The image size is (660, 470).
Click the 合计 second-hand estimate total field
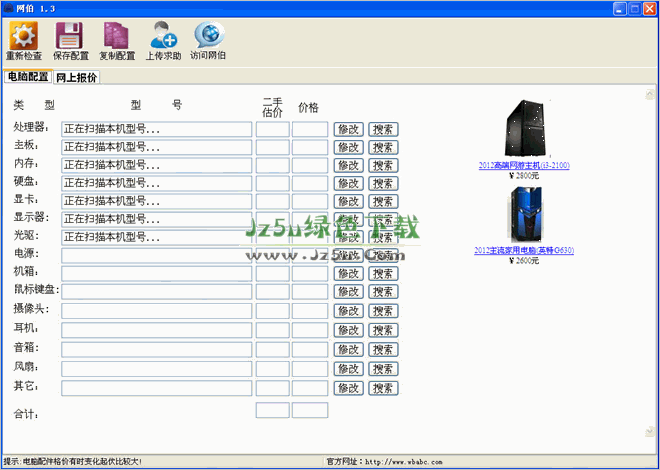click(272, 410)
